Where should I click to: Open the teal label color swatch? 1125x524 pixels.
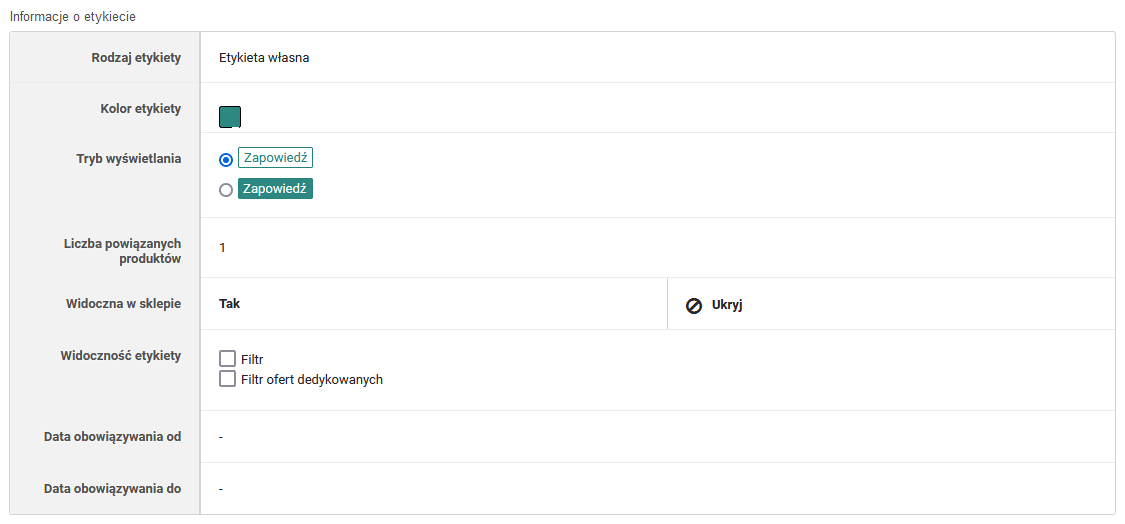tap(230, 117)
